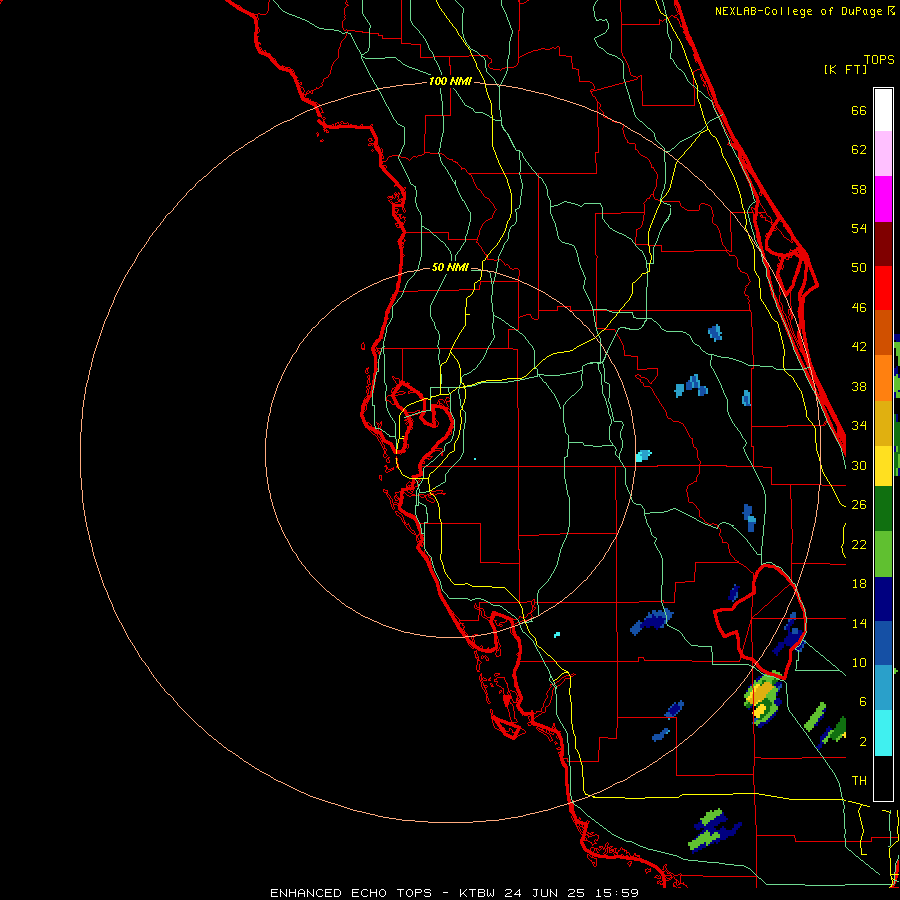
Task: Click the dark red 50-54 kft legend swatch
Action: [x=883, y=243]
